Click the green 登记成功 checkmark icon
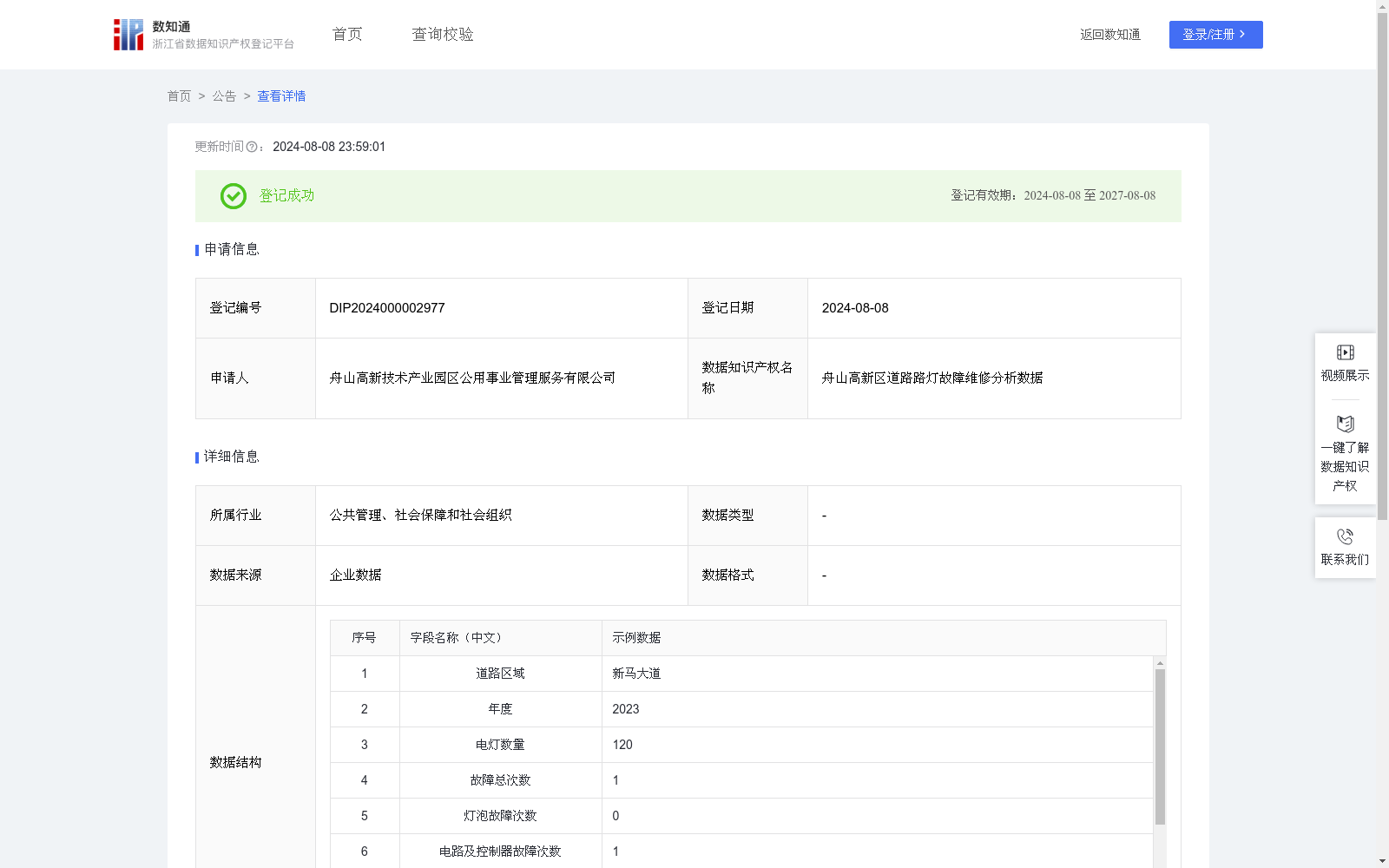1389x868 pixels. 233,196
